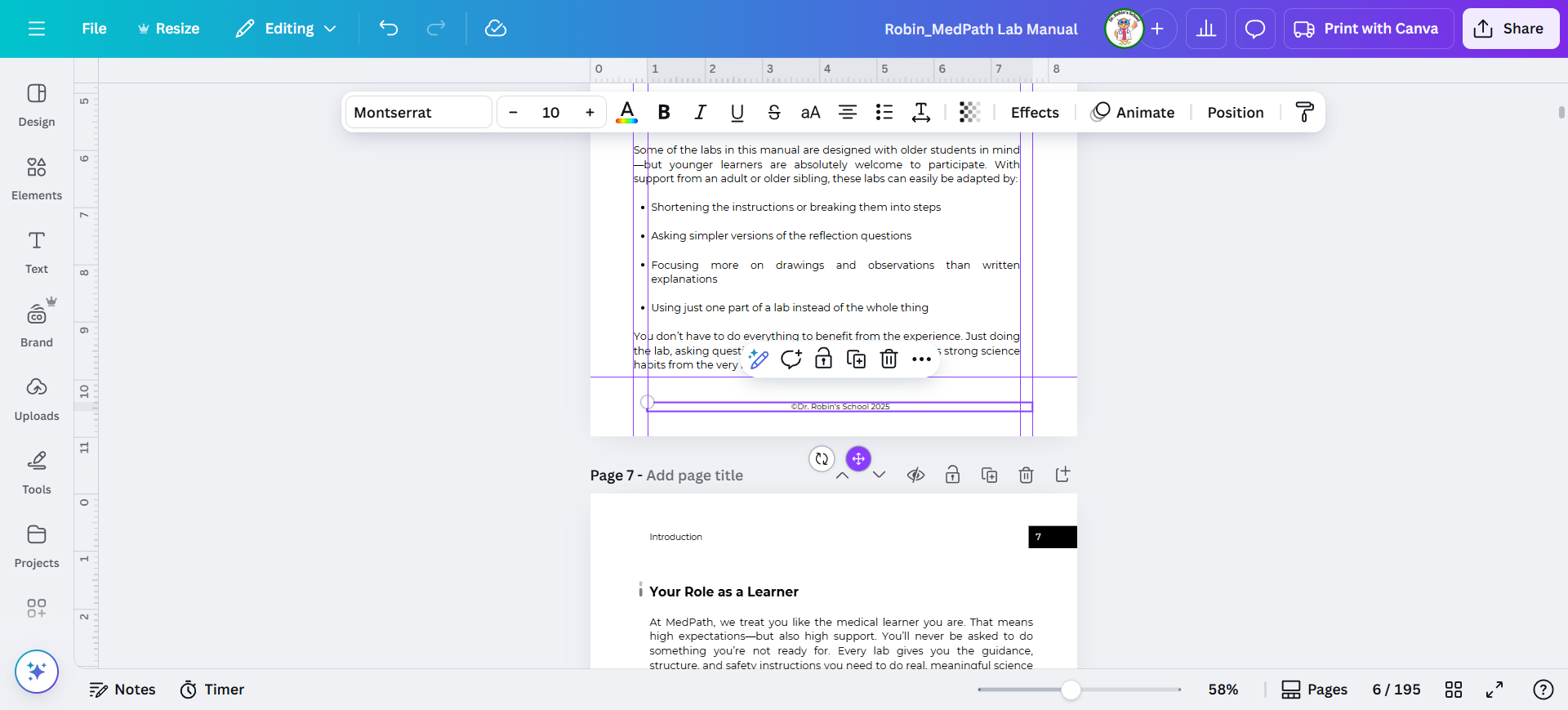Image resolution: width=1568 pixels, height=710 pixels.
Task: Increase font size with plus button
Action: point(590,112)
